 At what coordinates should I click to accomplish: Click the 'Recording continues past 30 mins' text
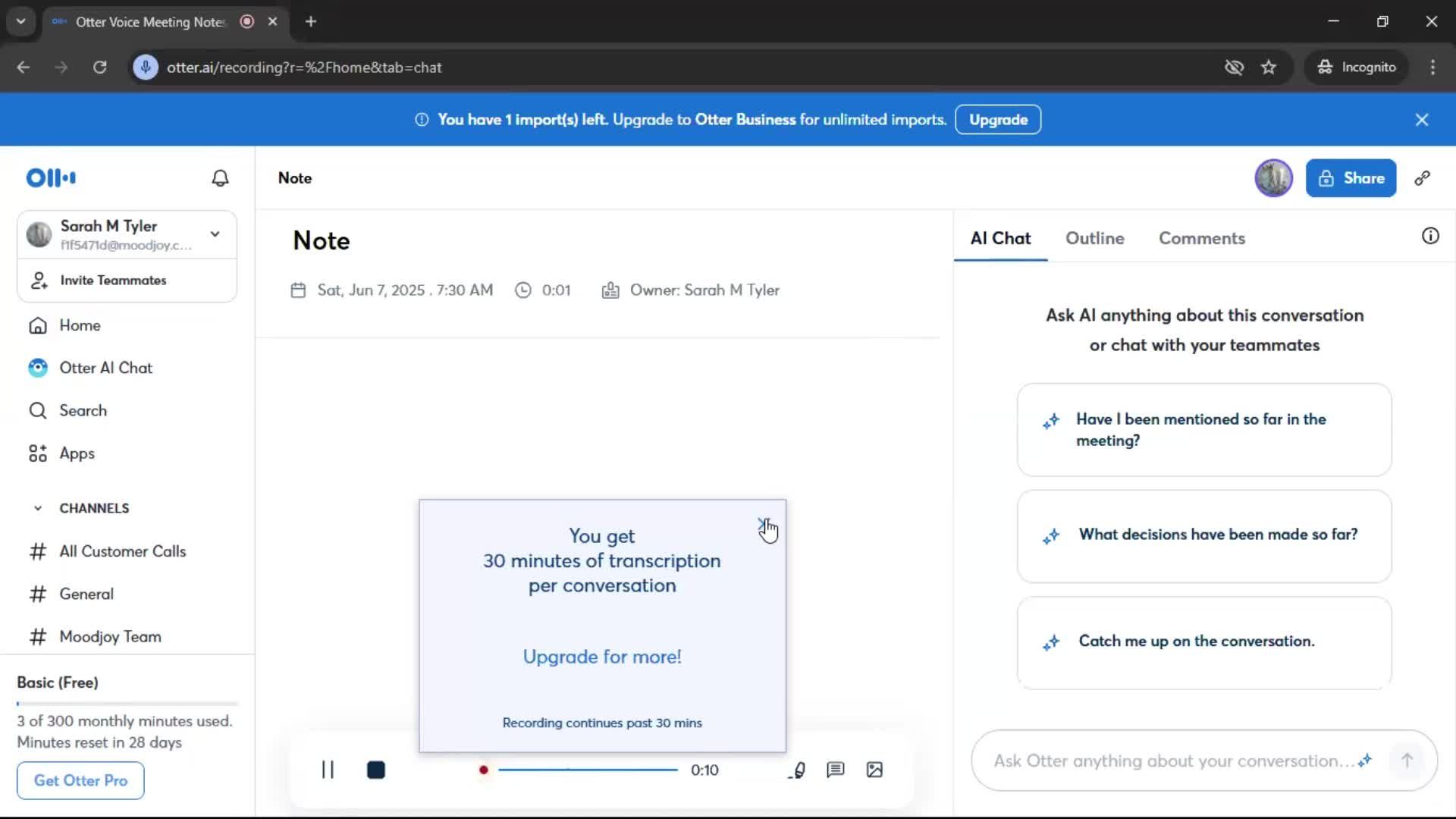pos(602,723)
